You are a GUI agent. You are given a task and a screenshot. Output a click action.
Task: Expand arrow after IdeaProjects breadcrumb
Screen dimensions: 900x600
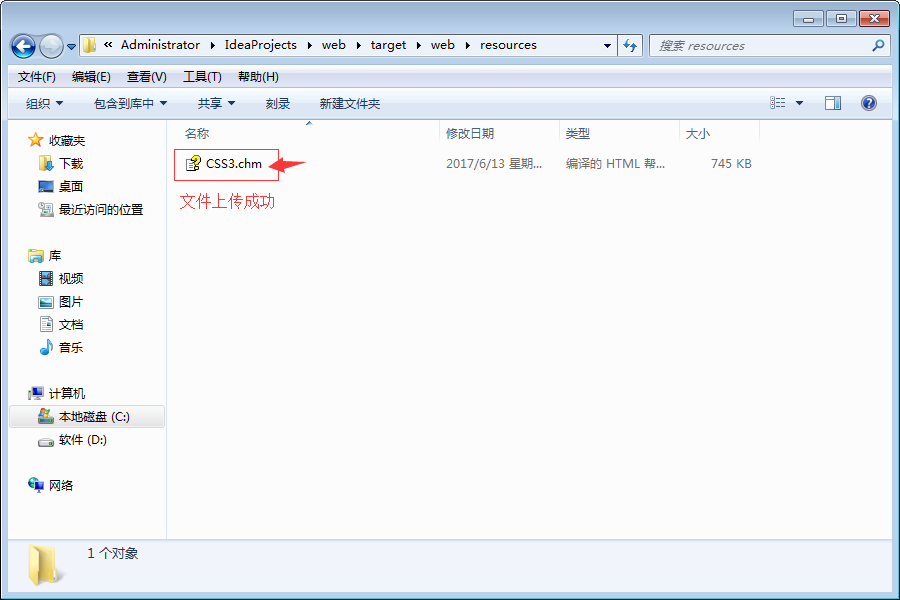click(x=309, y=45)
